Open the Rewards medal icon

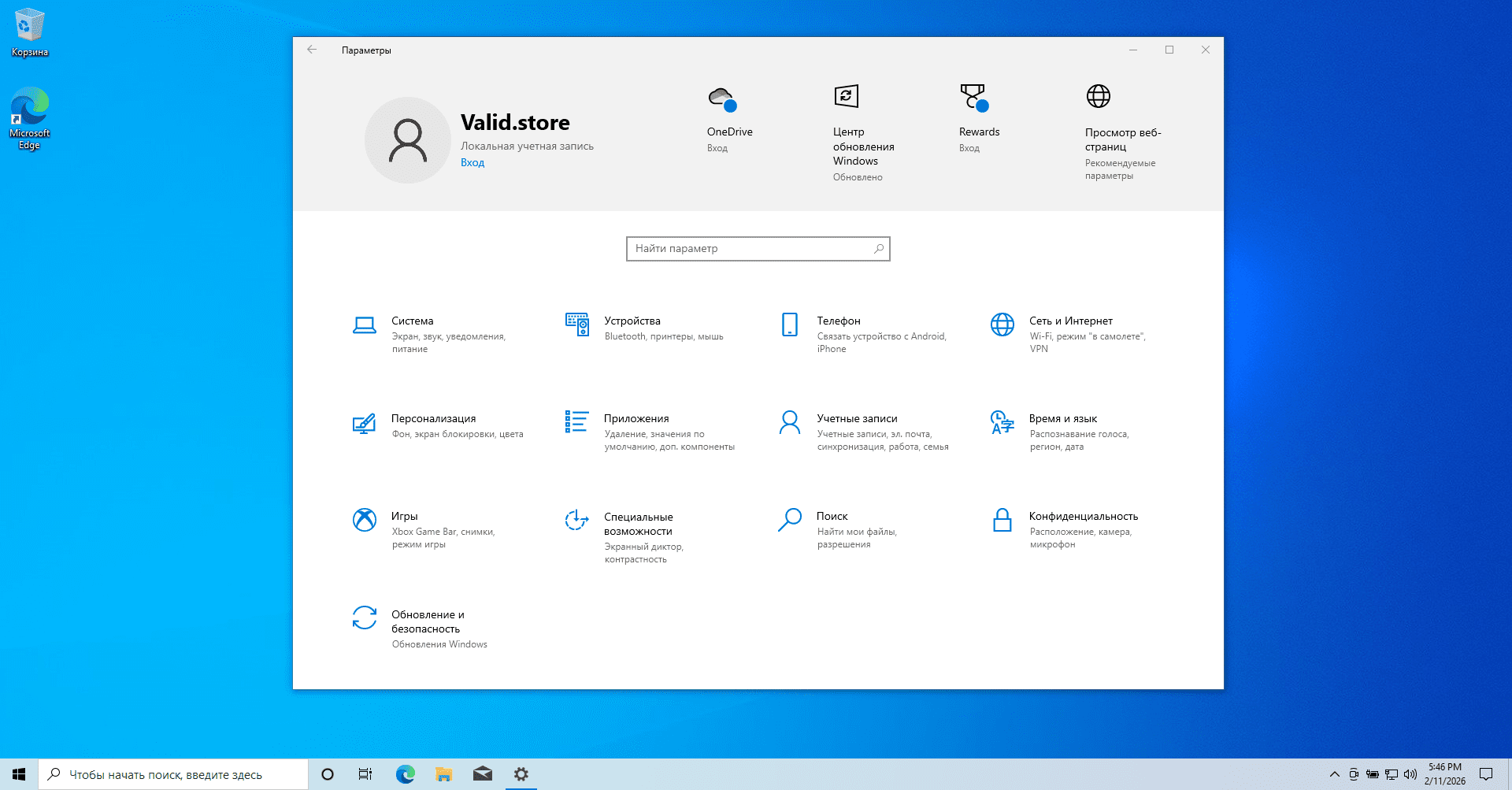[973, 98]
